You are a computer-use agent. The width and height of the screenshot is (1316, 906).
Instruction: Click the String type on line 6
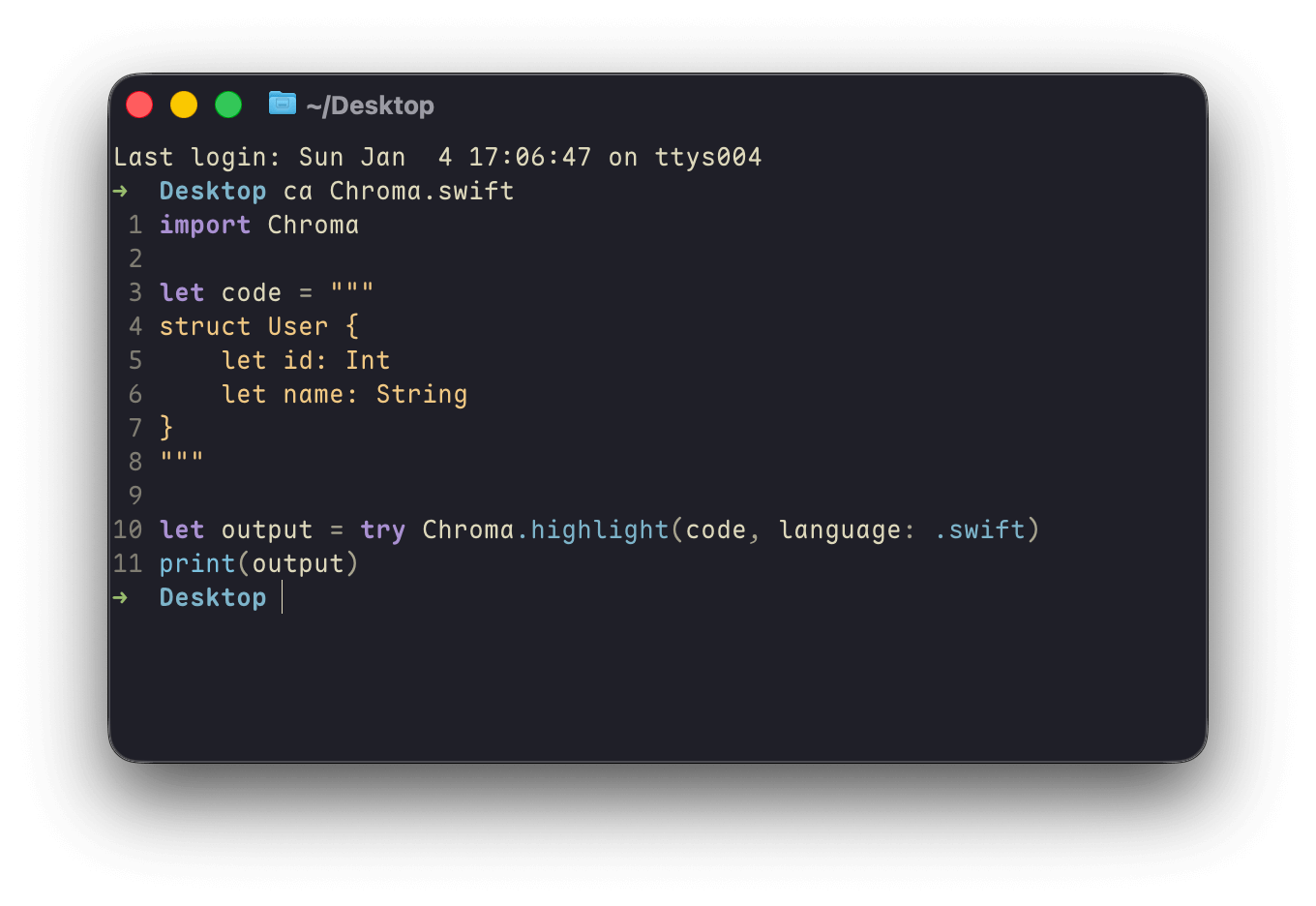click(422, 394)
